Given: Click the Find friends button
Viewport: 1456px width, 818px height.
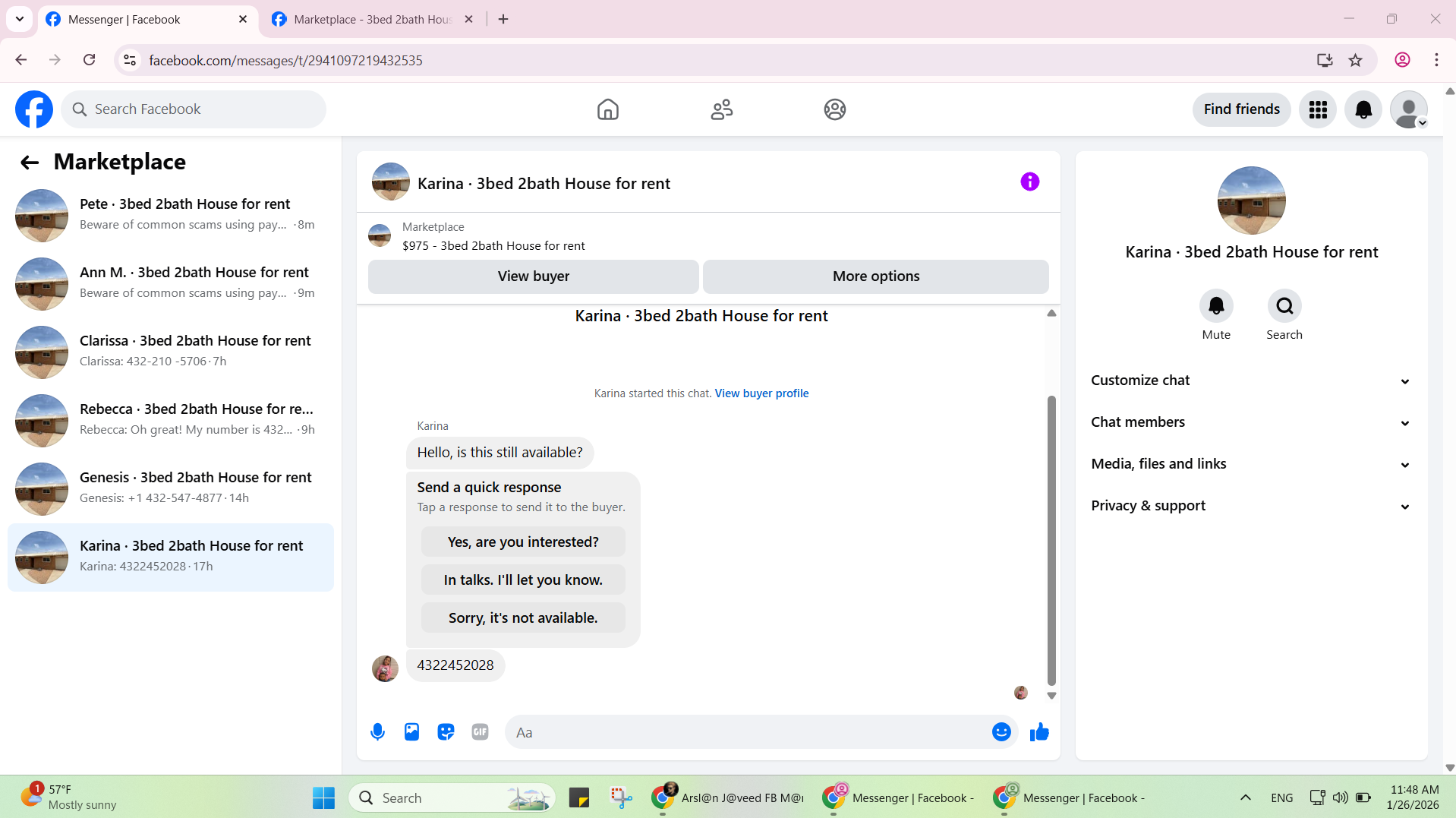Looking at the screenshot, I should coord(1241,109).
